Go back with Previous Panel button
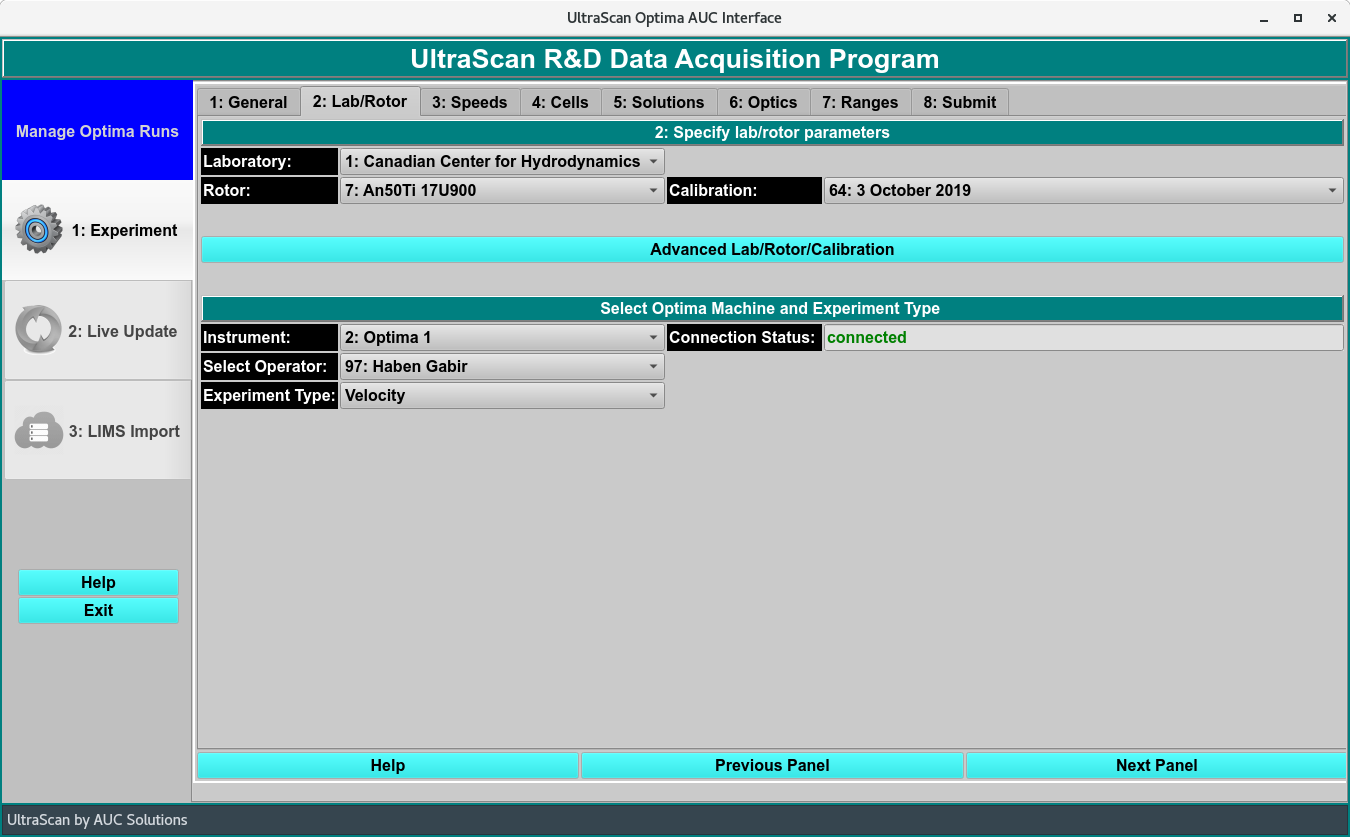The height and width of the screenshot is (837, 1350). [x=771, y=765]
